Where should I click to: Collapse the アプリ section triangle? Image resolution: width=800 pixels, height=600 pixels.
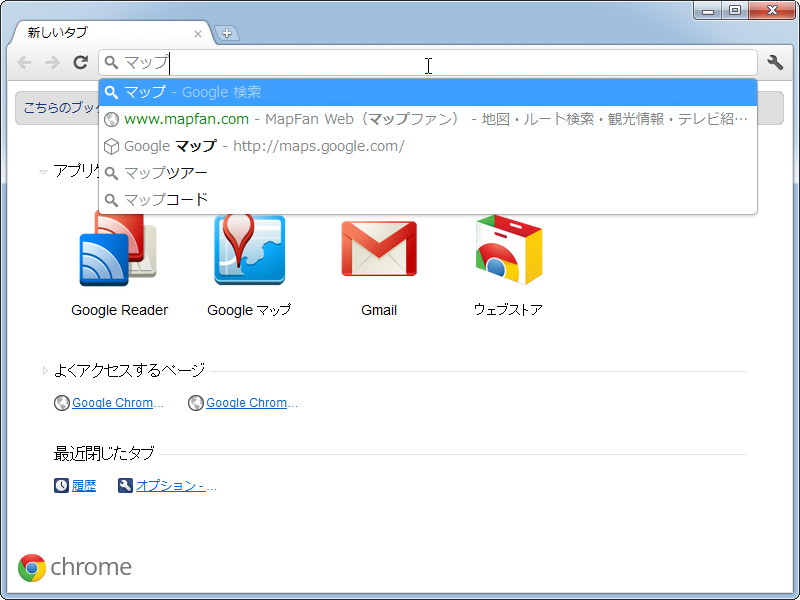(x=43, y=171)
